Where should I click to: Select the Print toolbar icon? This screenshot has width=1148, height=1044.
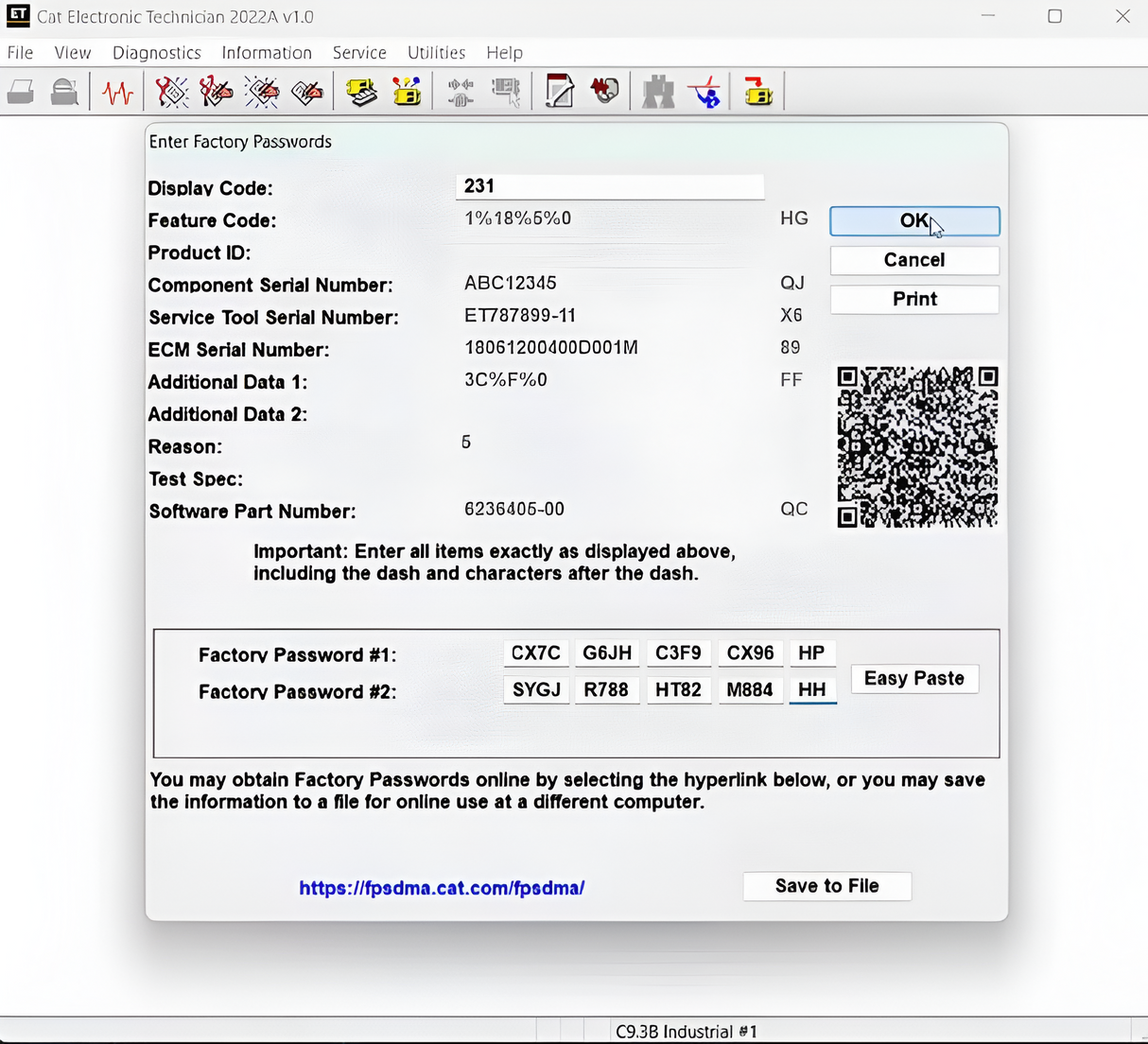pos(21,91)
